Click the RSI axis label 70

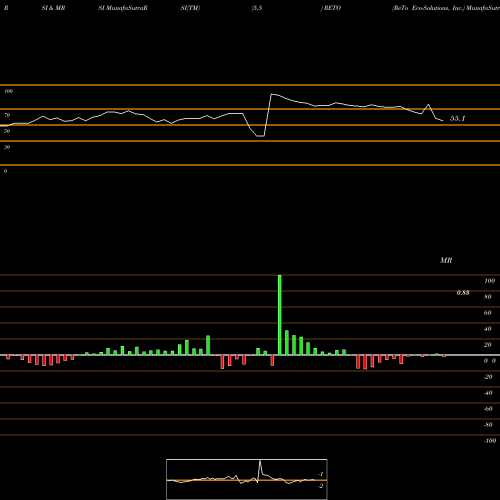7,115
